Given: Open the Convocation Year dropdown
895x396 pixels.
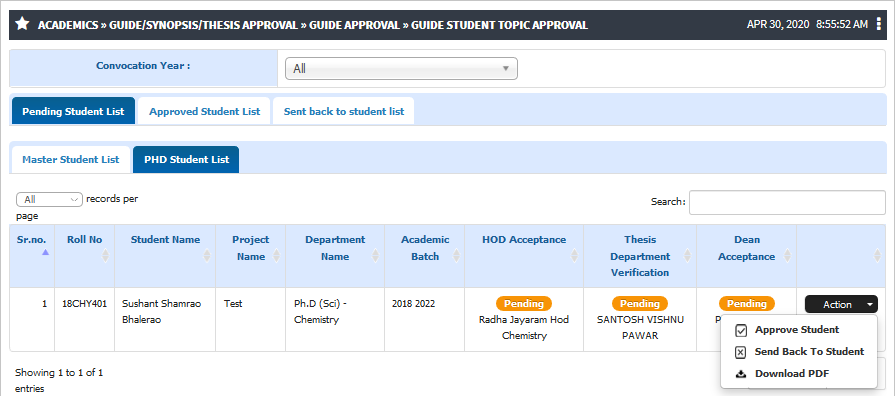Looking at the screenshot, I should [x=401, y=68].
